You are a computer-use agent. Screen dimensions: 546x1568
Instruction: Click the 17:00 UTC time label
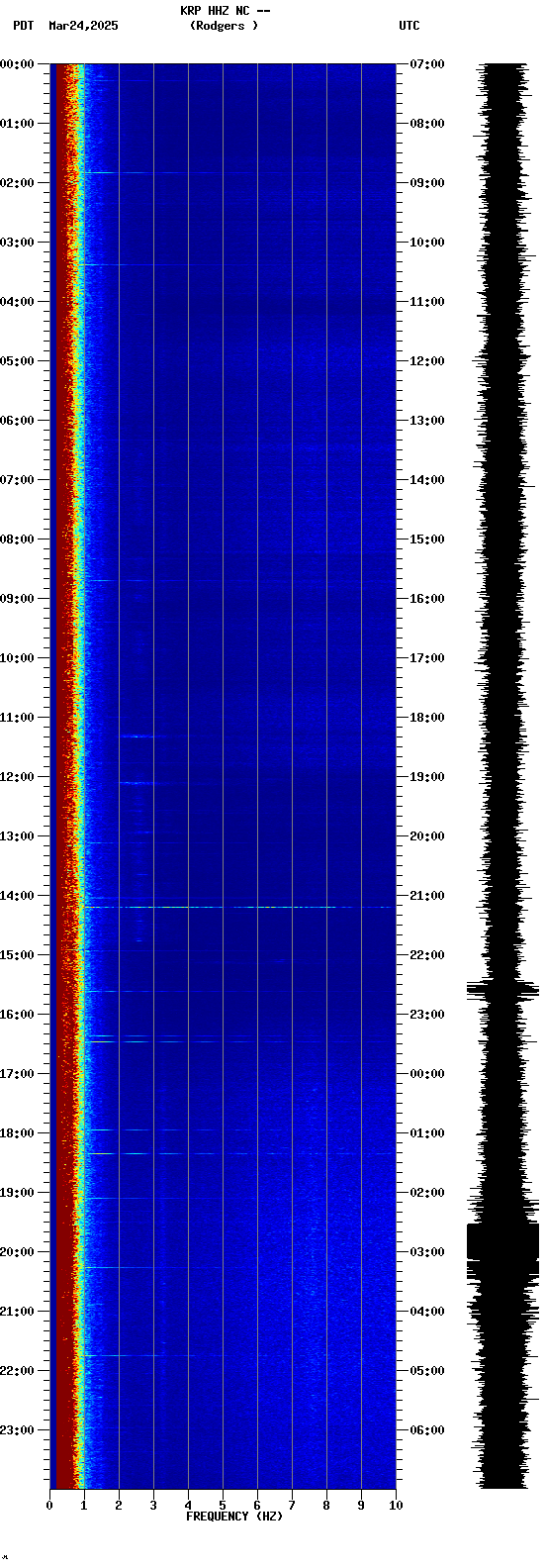pos(427,658)
